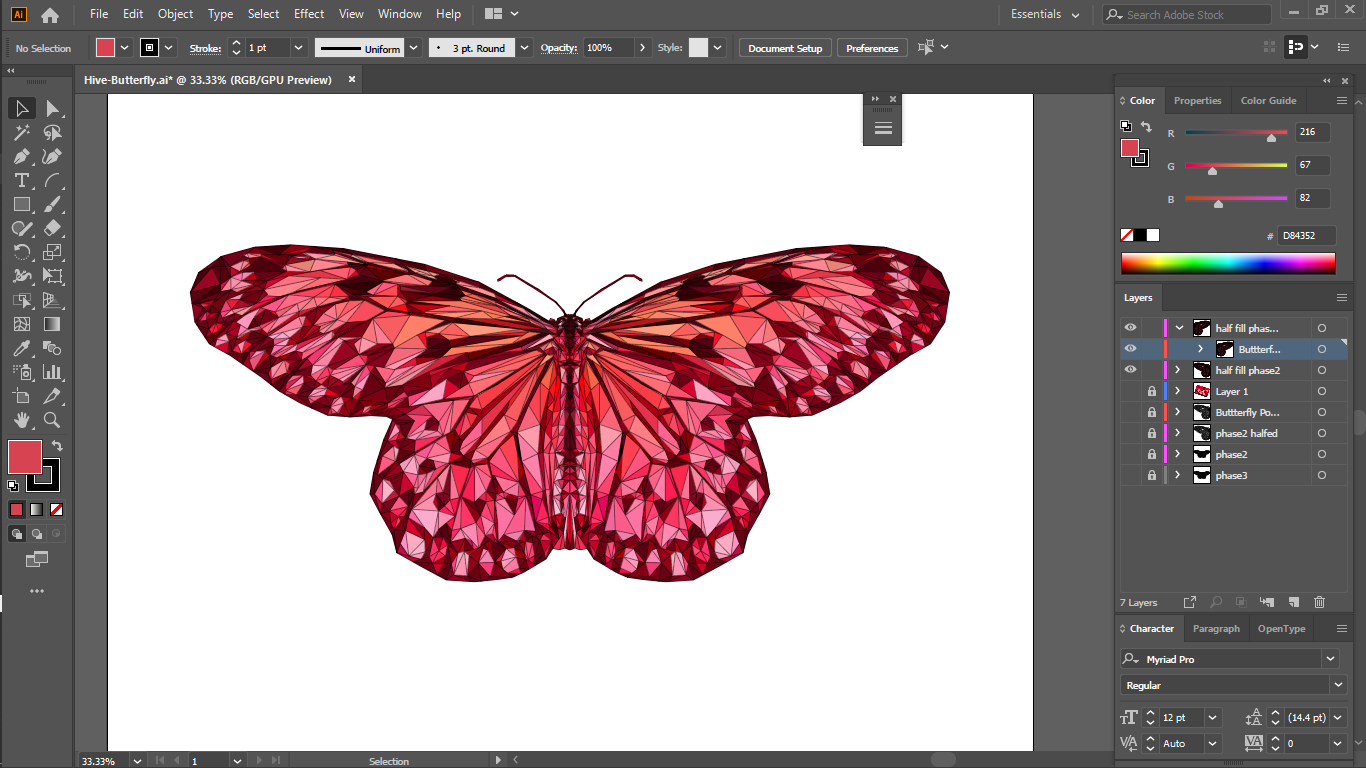1366x768 pixels.
Task: Switch to the Paragraph tab
Action: 1216,629
